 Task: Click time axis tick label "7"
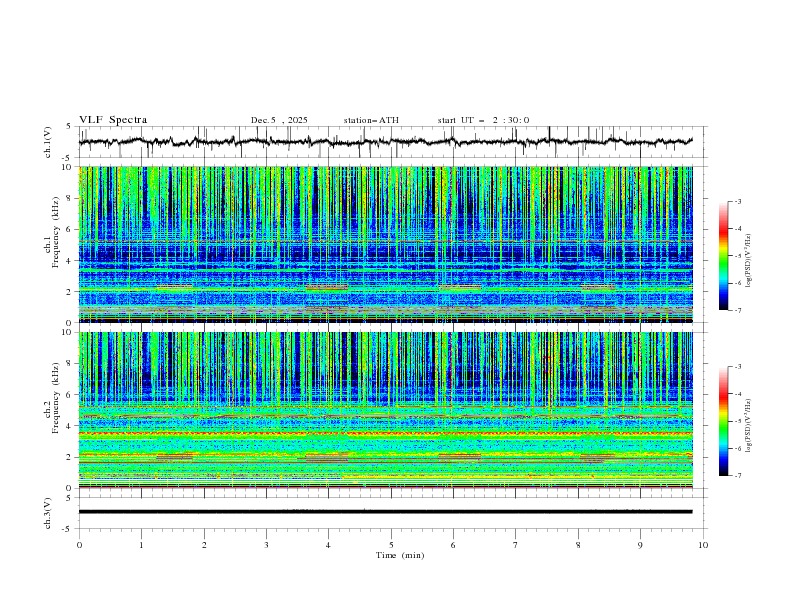tap(516, 545)
